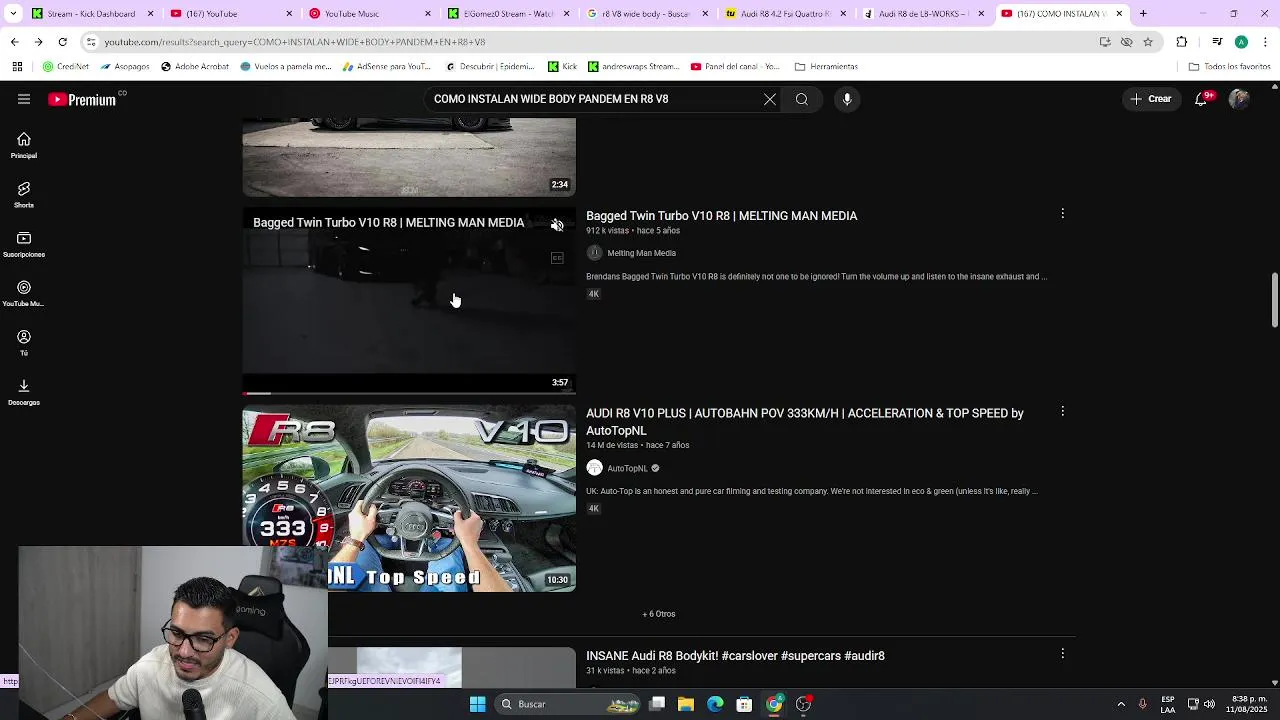Screen dimensions: 1280x720
Task: Open Adobe Acrobat bookmark
Action: tap(194, 67)
